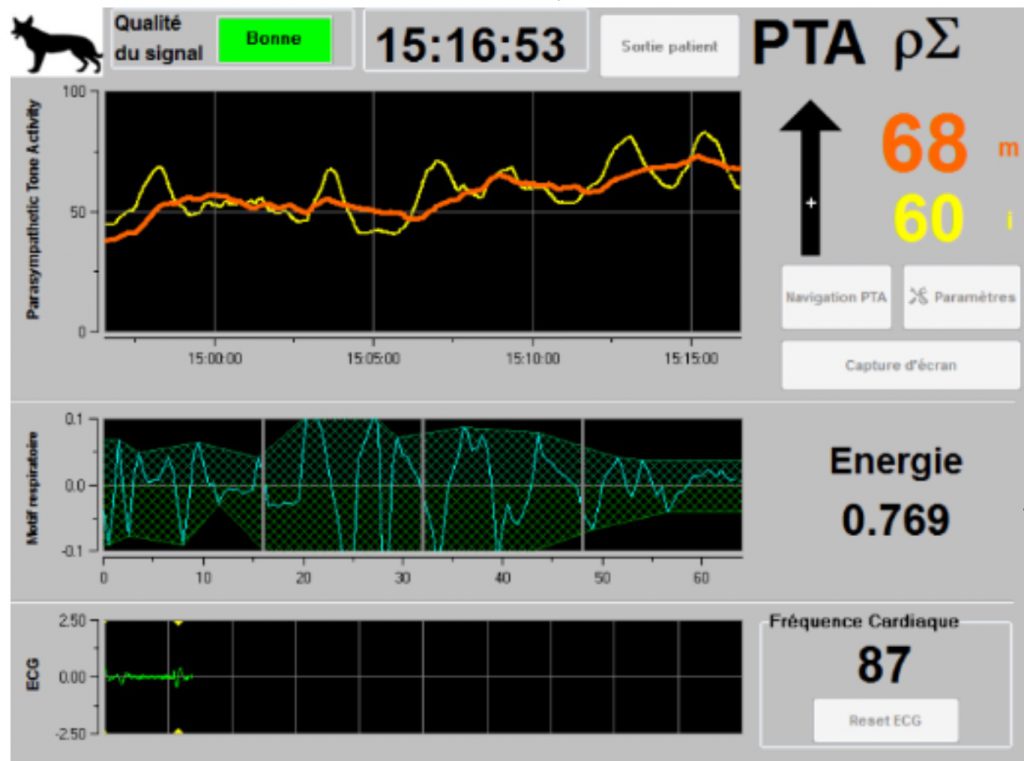Click the respiratory chart at the 32 divider
This screenshot has height=761, width=1024.
(x=423, y=485)
